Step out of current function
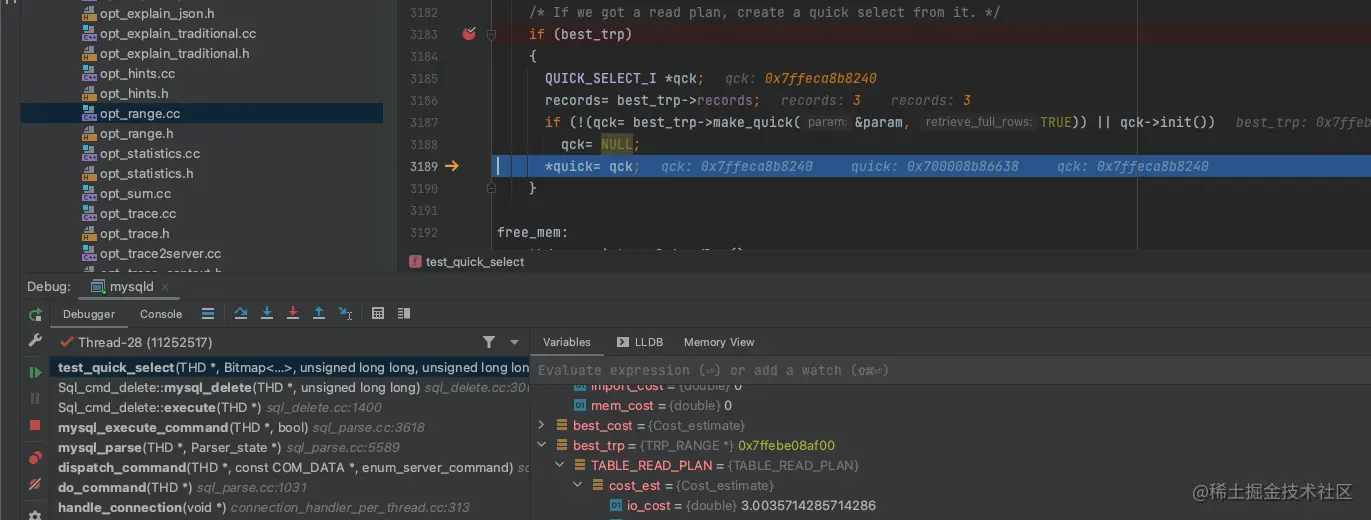 319,313
